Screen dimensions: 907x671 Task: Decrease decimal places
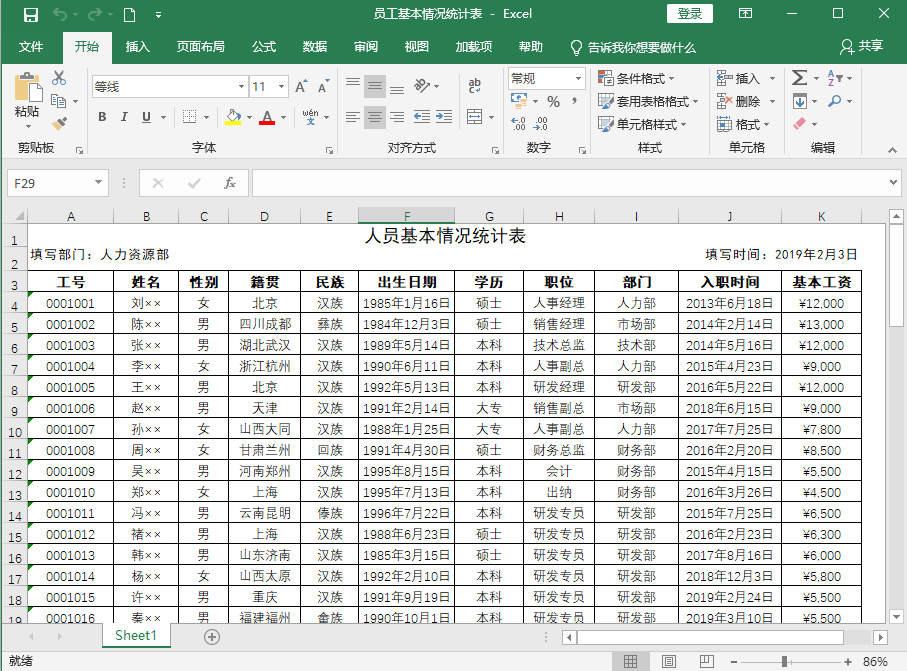pos(540,123)
